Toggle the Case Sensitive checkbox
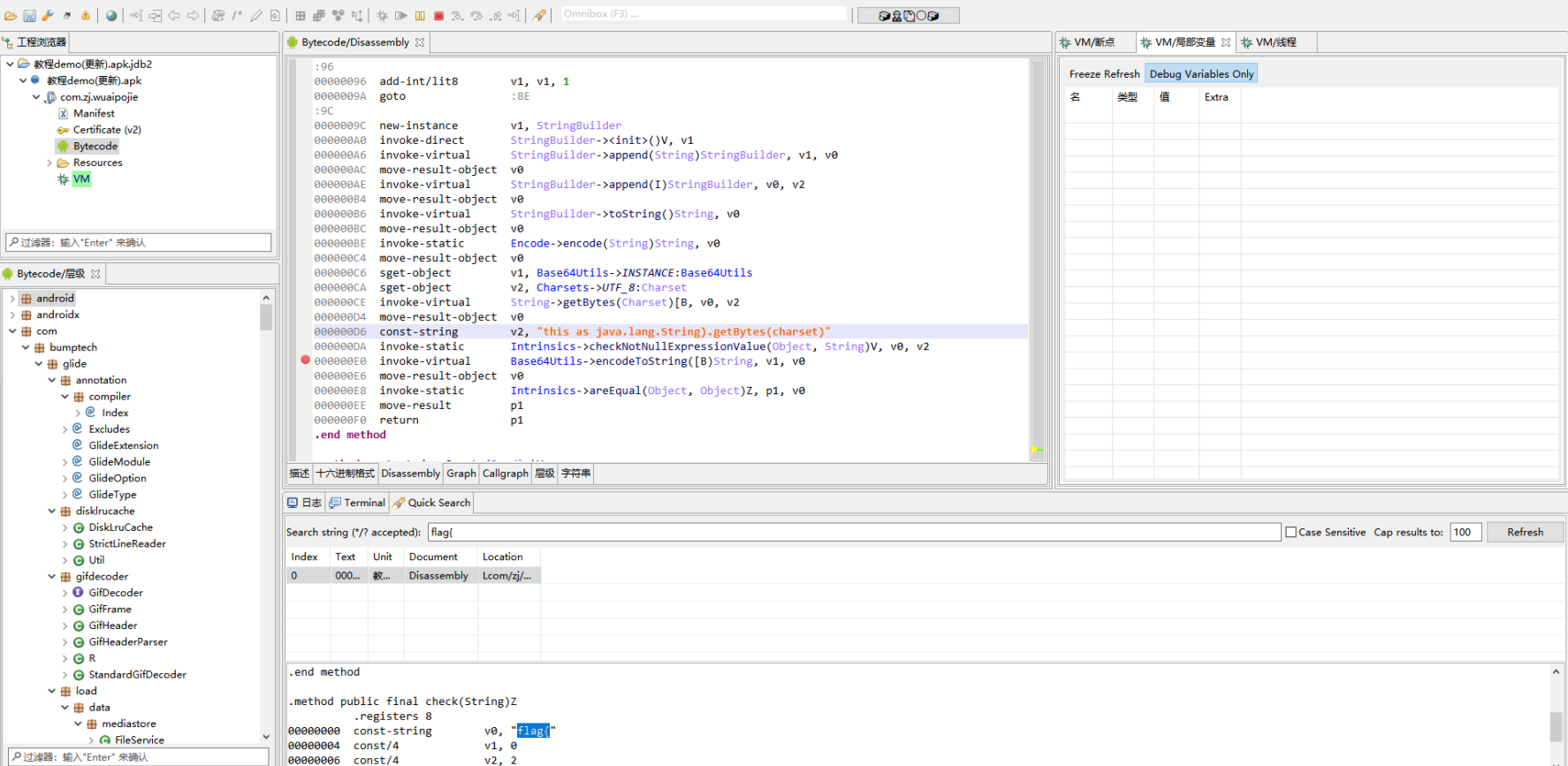 point(1291,532)
